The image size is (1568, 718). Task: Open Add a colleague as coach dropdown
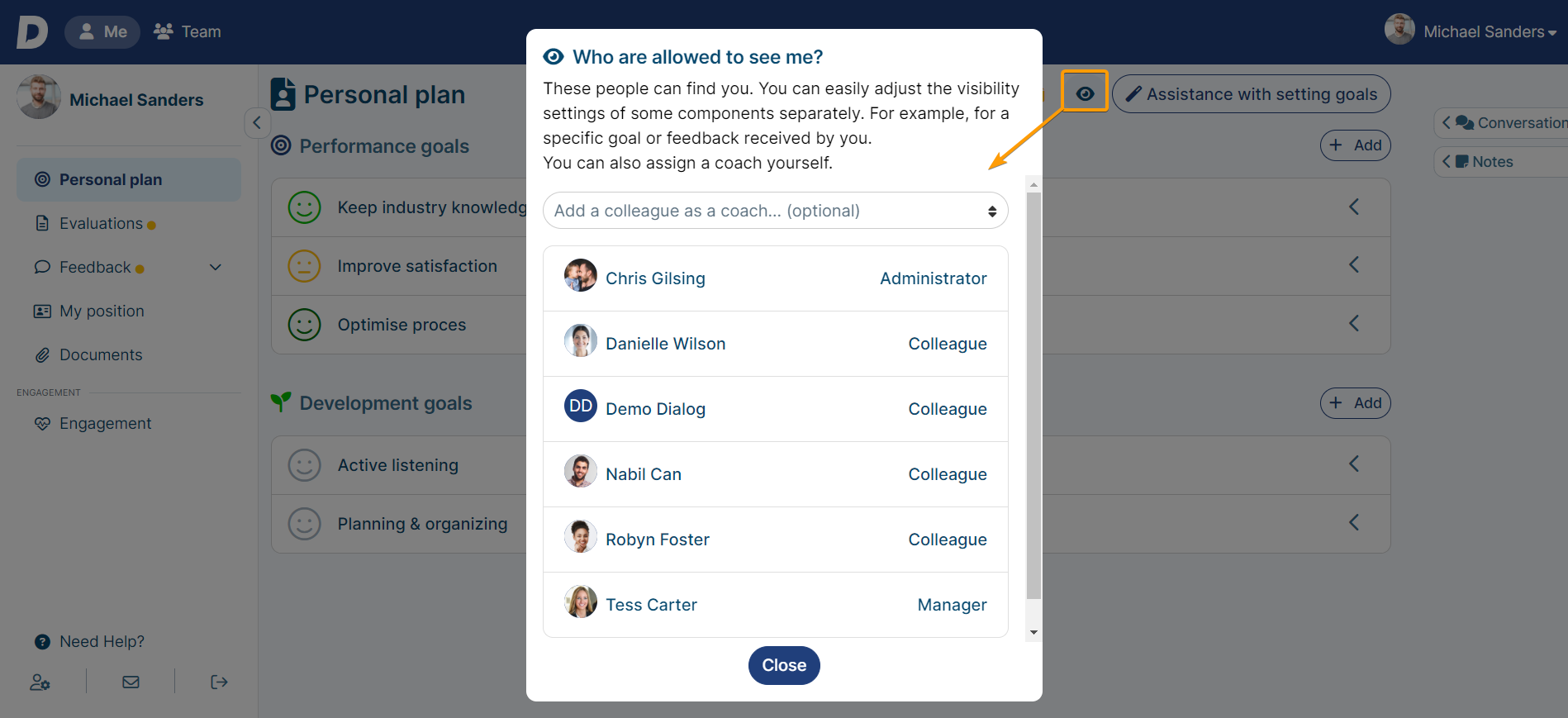coord(775,211)
